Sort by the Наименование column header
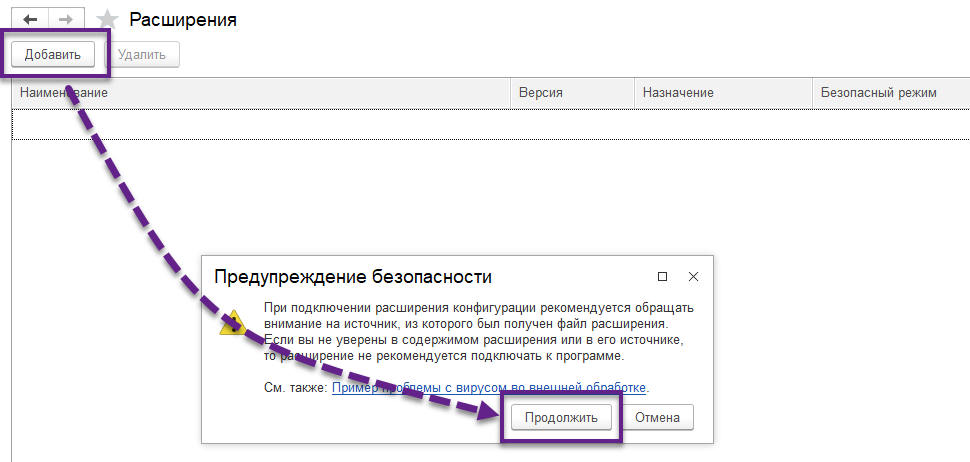The image size is (970, 462). click(x=261, y=93)
